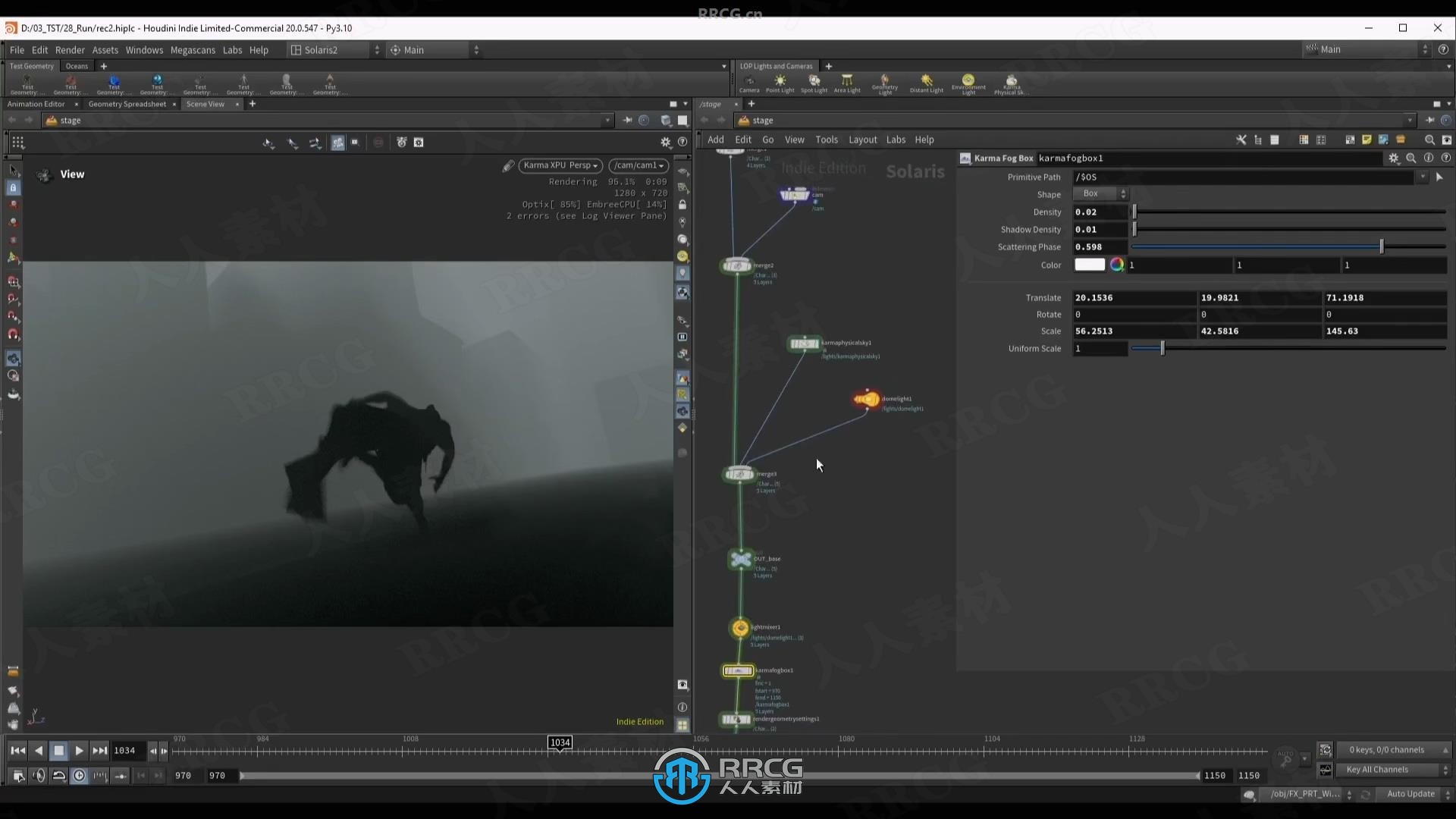This screenshot has height=819, width=1456.
Task: Open the /cam/cam1 camera dropdown
Action: point(639,165)
